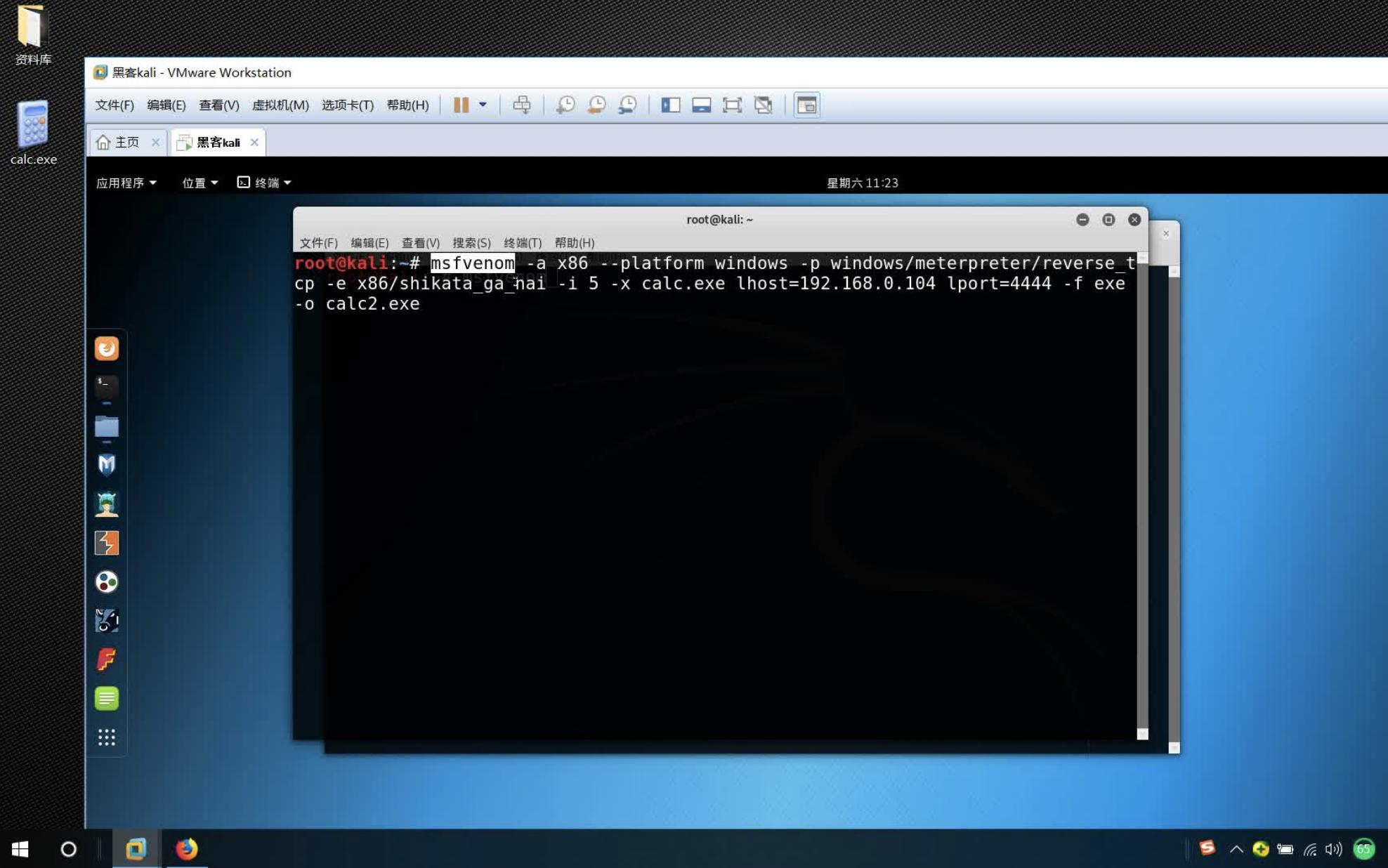Open the snapshot manager

(x=627, y=105)
